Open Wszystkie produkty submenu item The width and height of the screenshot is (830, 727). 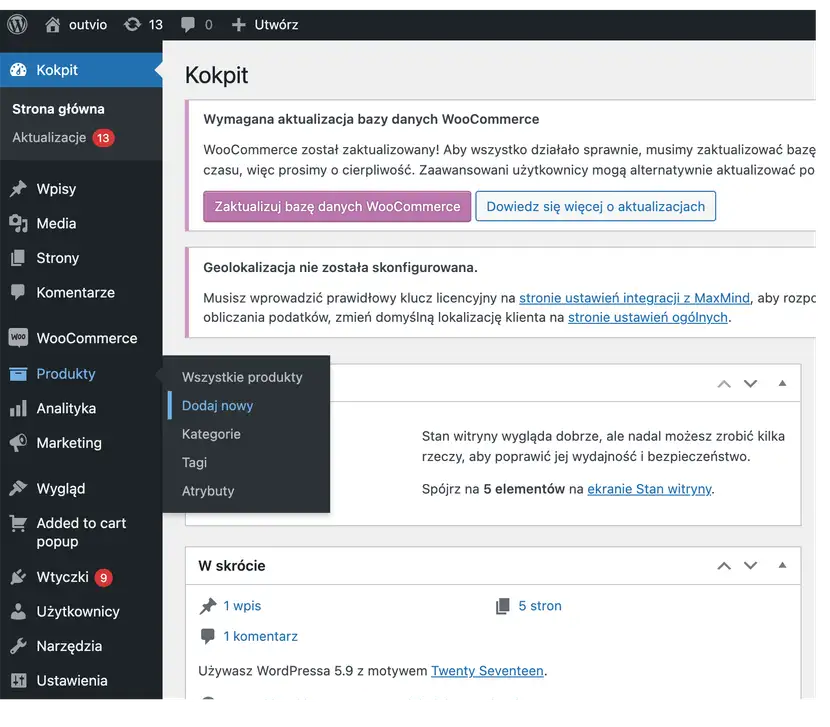242,377
